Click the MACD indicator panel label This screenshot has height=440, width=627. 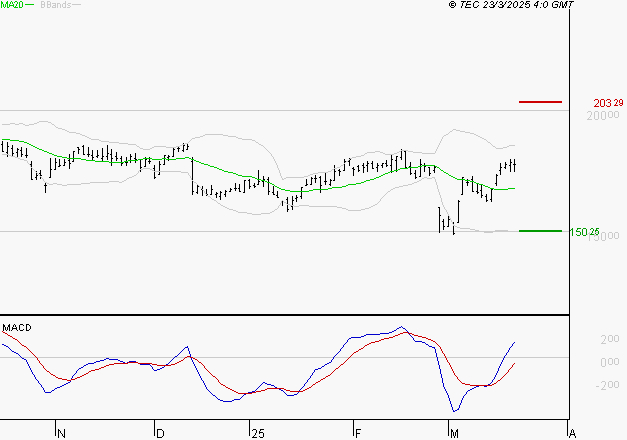[17, 328]
